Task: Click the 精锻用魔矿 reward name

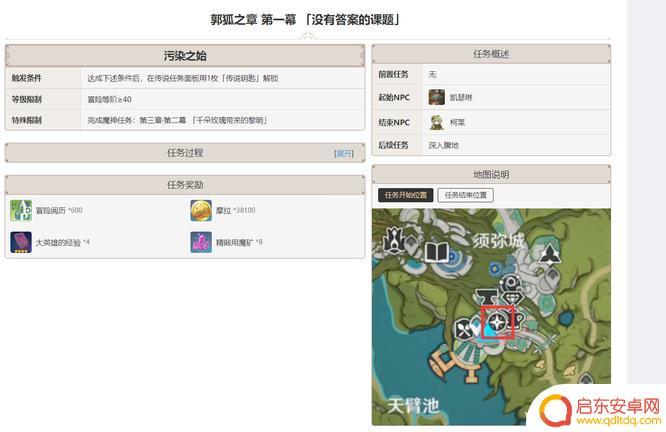Action: pos(234,243)
